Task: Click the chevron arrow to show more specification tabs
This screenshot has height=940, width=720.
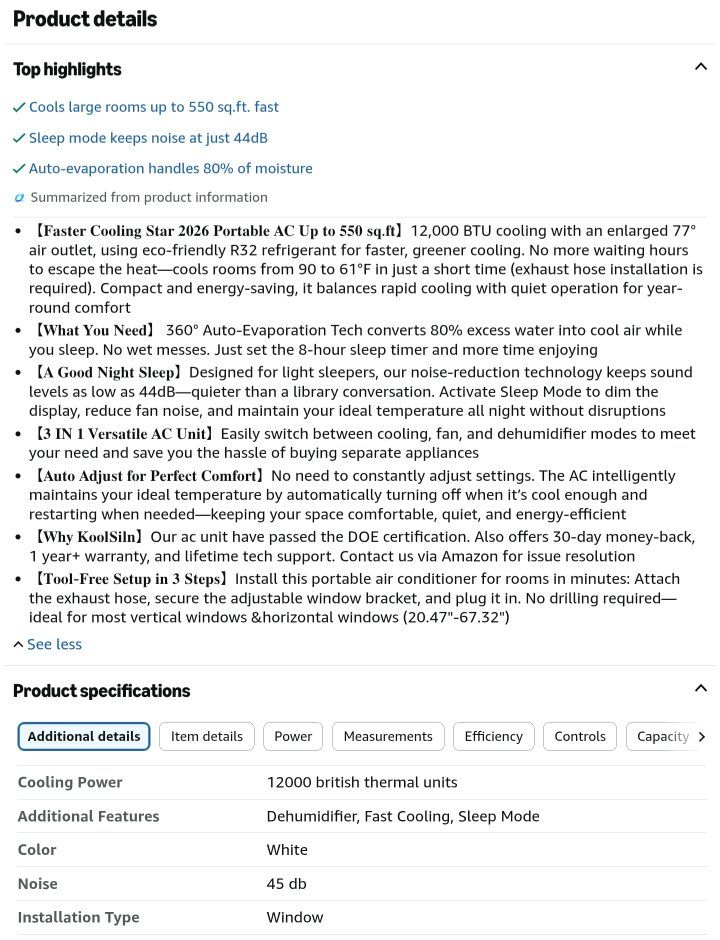Action: pos(702,737)
